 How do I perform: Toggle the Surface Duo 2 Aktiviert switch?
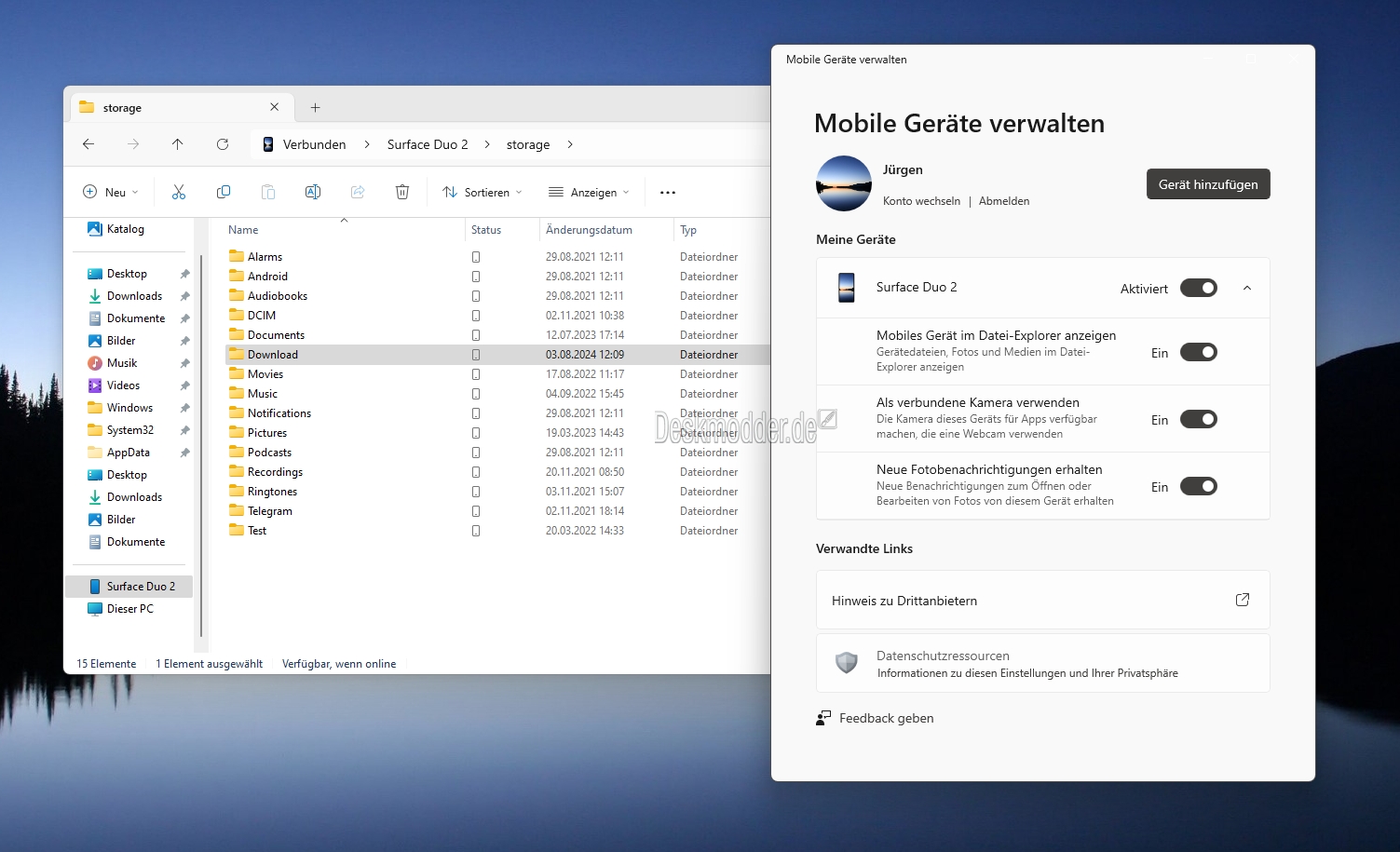1199,288
